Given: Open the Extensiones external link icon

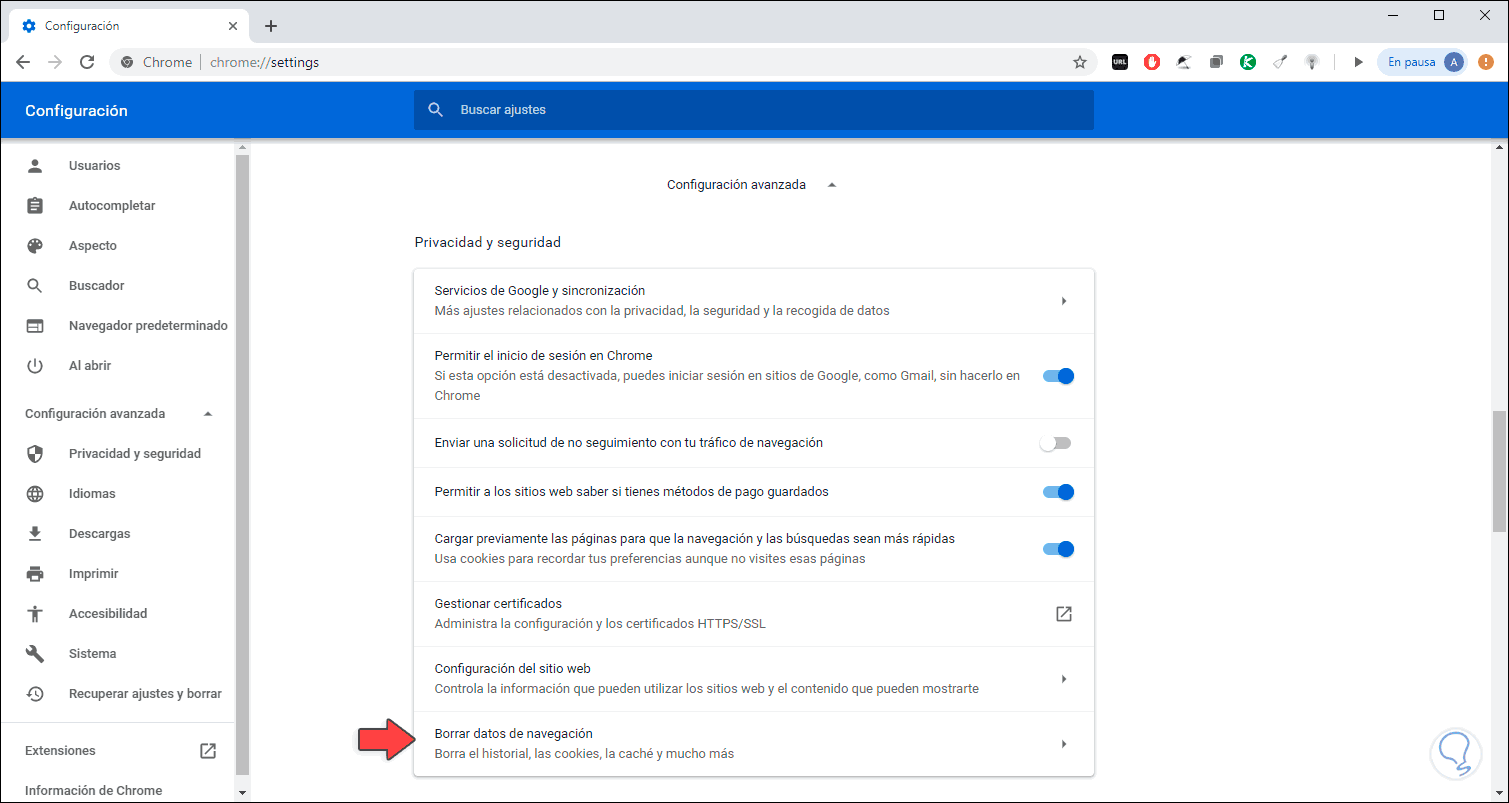Looking at the screenshot, I should tap(208, 751).
